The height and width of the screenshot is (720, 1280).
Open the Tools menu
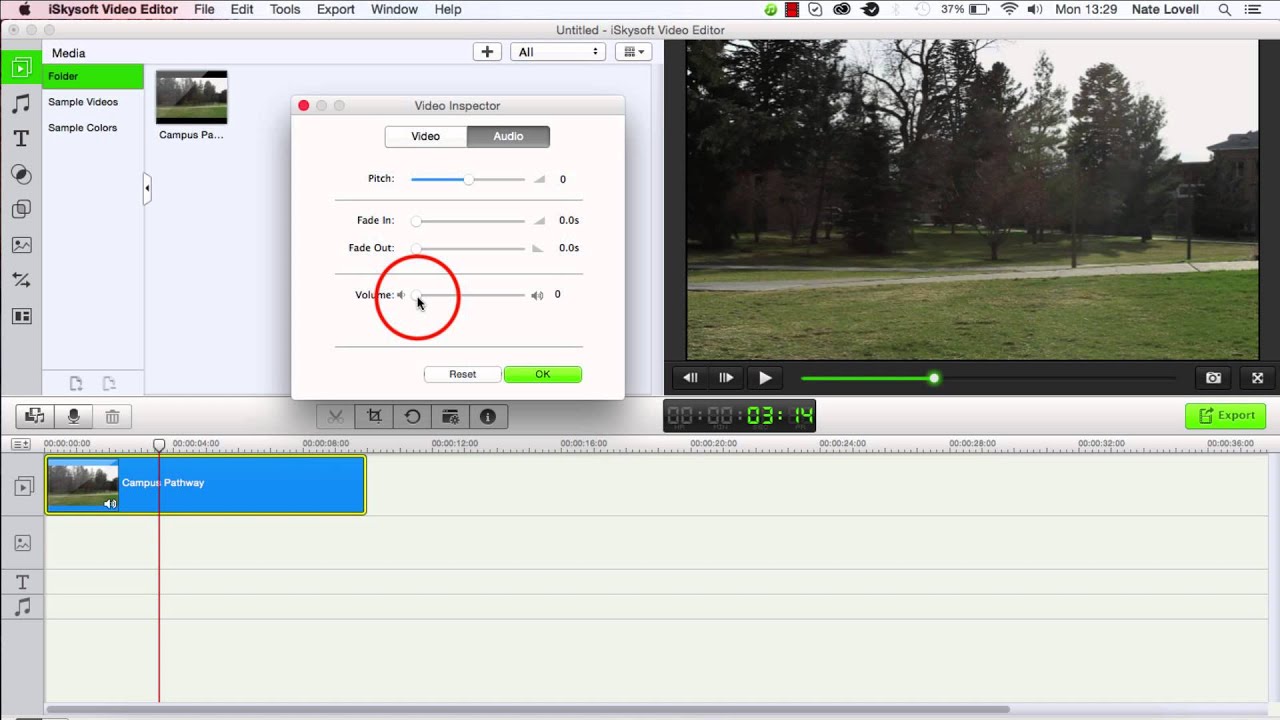coord(285,9)
